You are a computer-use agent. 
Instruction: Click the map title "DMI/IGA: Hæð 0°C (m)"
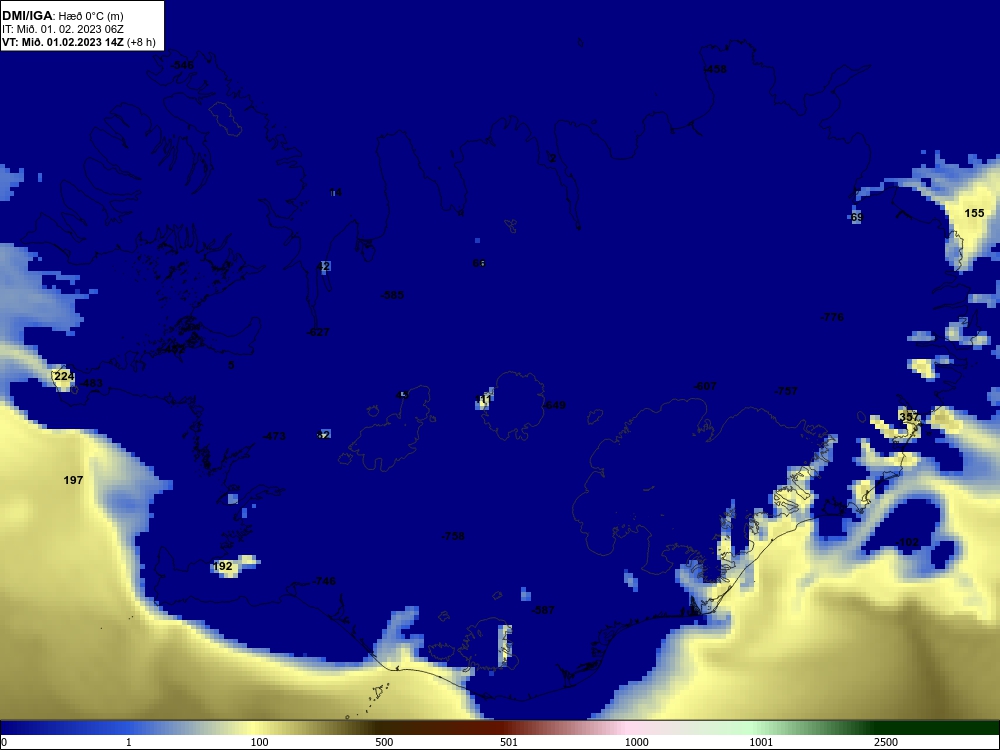click(x=62, y=15)
